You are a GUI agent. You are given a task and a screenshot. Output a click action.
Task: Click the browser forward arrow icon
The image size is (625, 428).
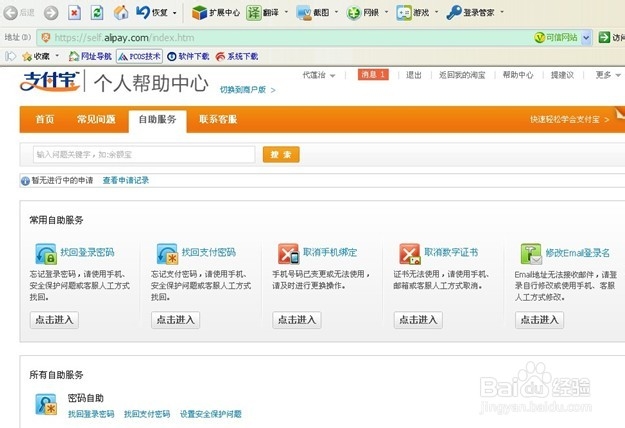(51, 13)
